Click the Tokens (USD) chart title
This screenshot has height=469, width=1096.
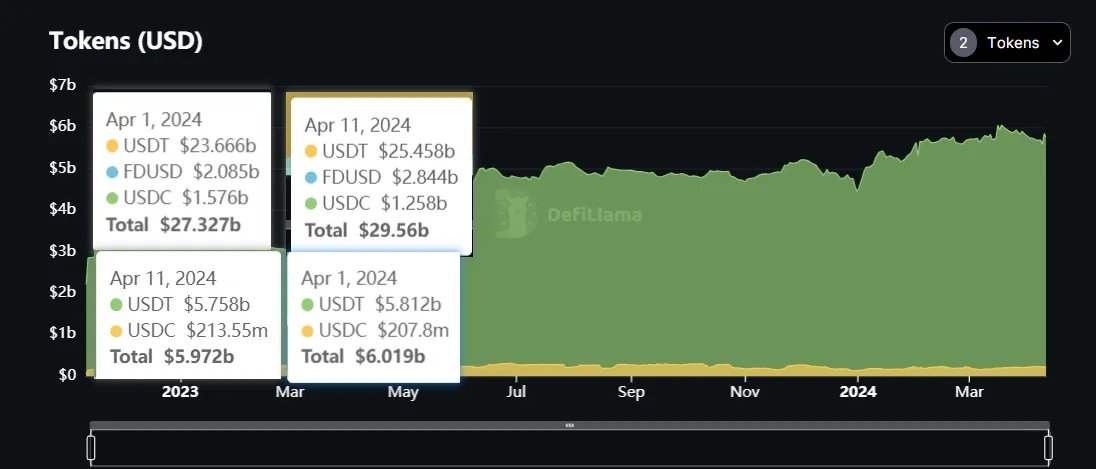coord(126,42)
